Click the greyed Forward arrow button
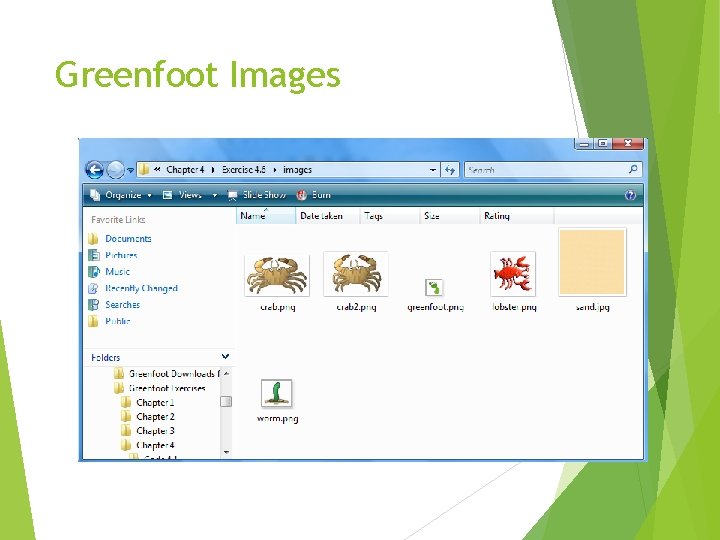Screen dimensions: 720x540 pyautogui.click(x=115, y=170)
